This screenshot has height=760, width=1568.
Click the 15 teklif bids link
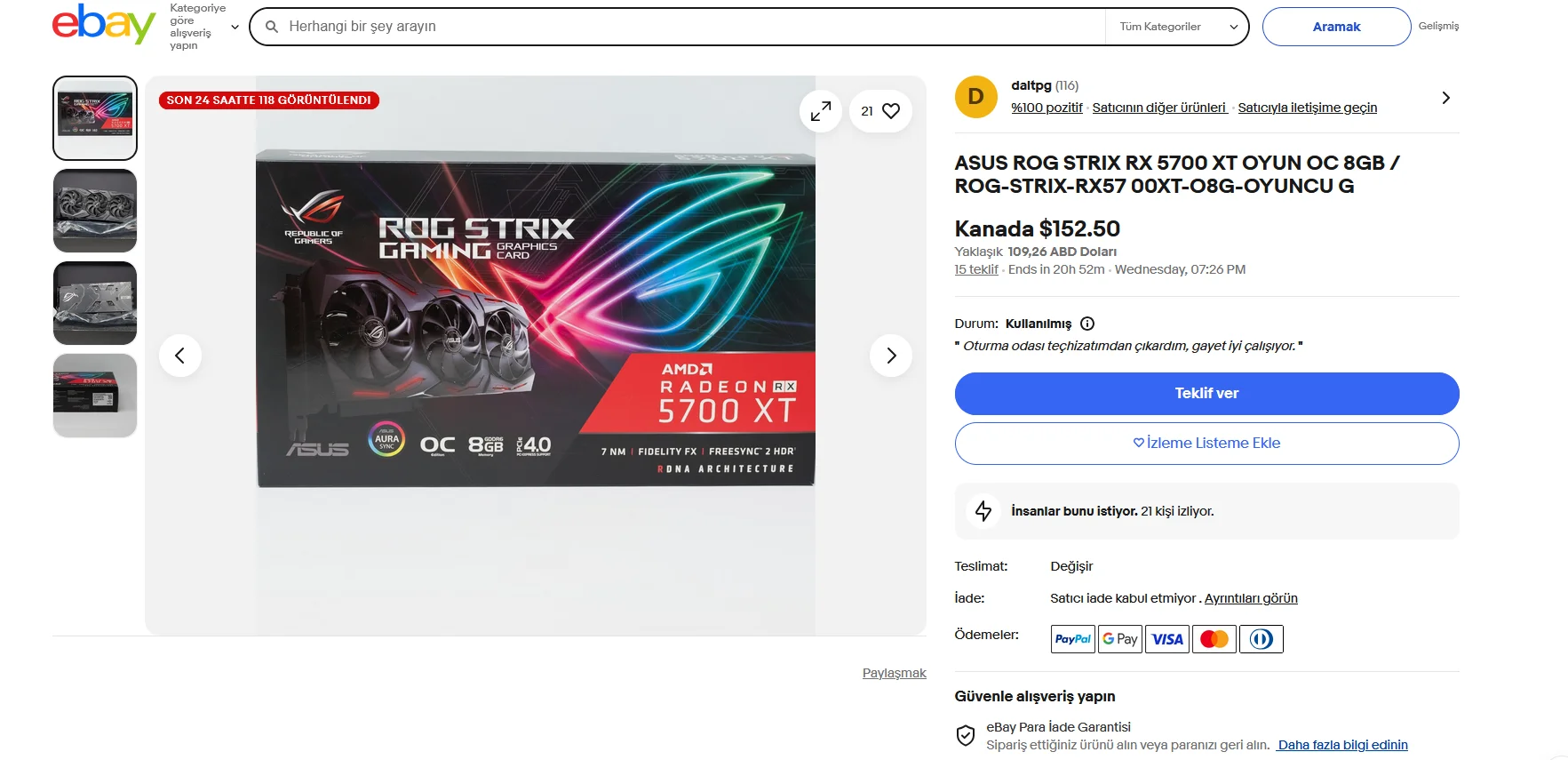pos(975,269)
